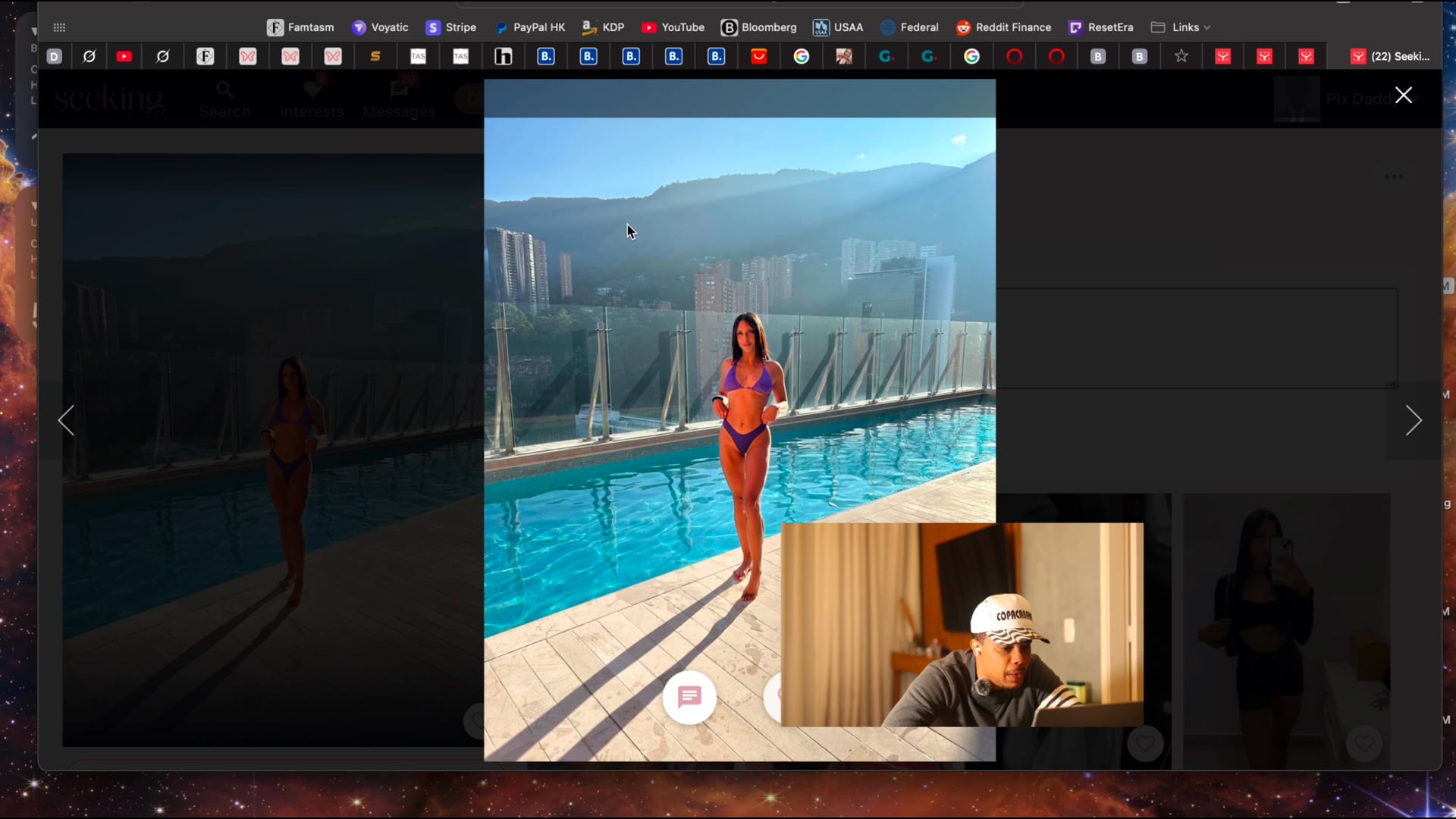This screenshot has width=1456, height=819.
Task: Open the PayPal HK bookmark
Action: coord(530,27)
